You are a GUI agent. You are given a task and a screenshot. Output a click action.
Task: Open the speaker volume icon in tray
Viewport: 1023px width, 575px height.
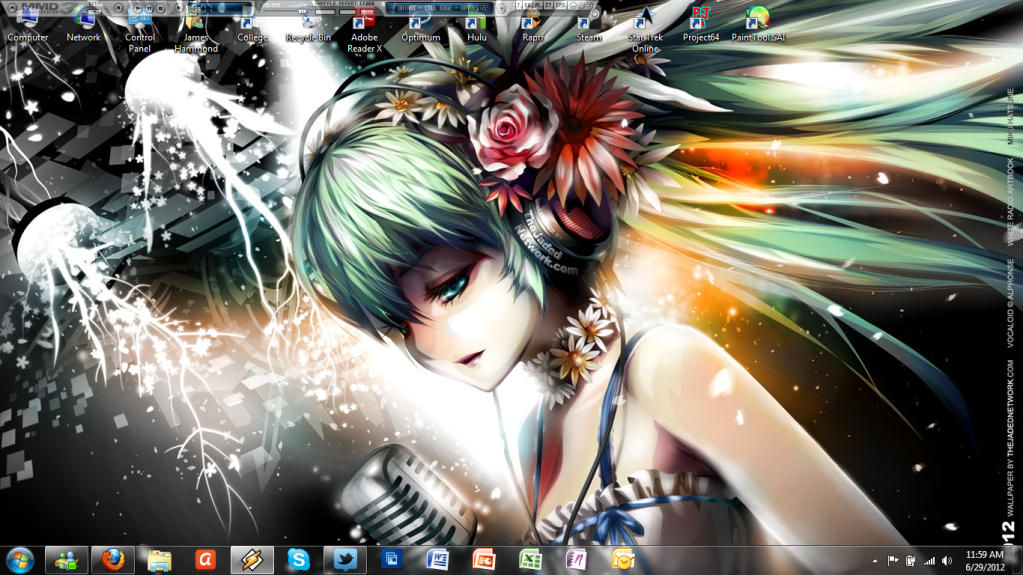pos(947,561)
